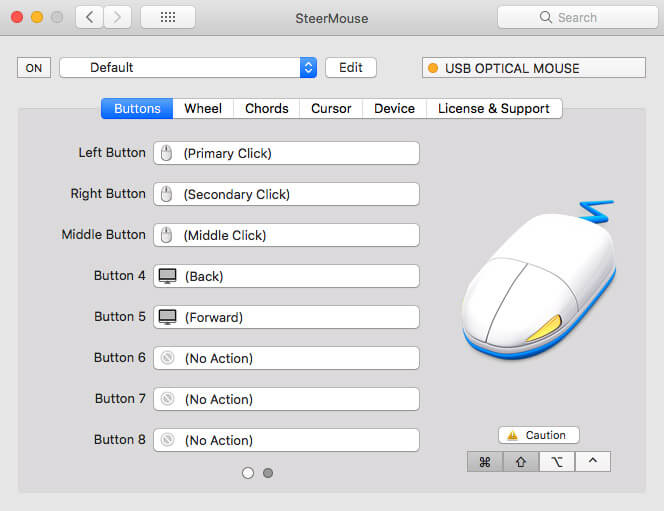
Task: Go forward with the right chevron
Action: pyautogui.click(x=117, y=17)
